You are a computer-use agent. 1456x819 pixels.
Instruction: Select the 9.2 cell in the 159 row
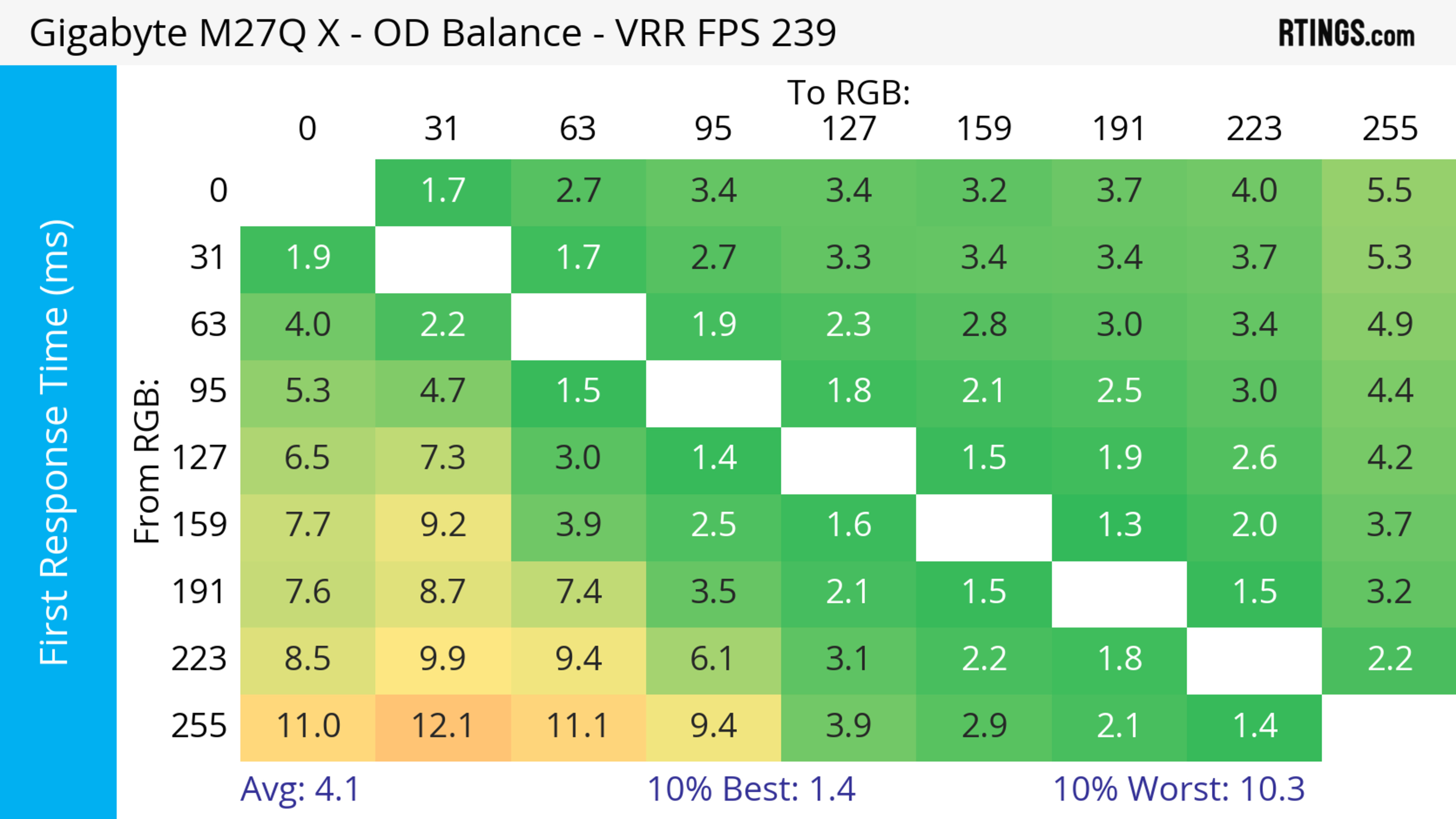tap(442, 525)
